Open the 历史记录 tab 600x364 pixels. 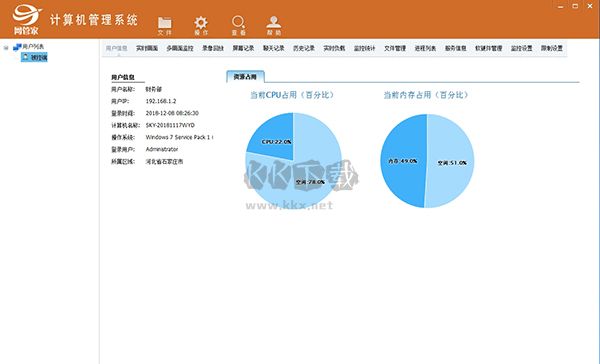[304, 48]
